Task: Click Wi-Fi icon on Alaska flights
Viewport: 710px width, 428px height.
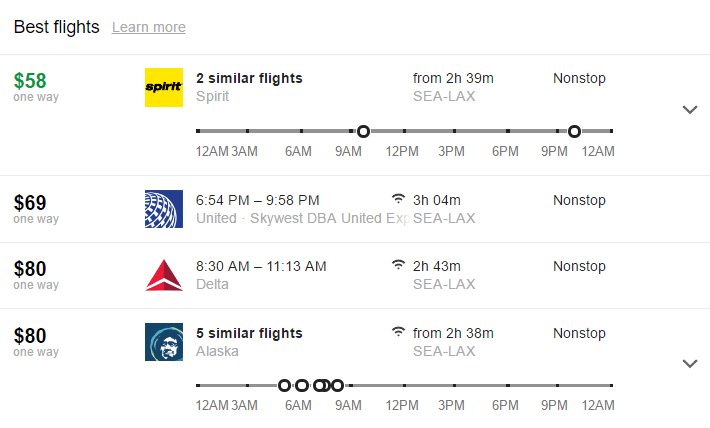Action: point(399,333)
